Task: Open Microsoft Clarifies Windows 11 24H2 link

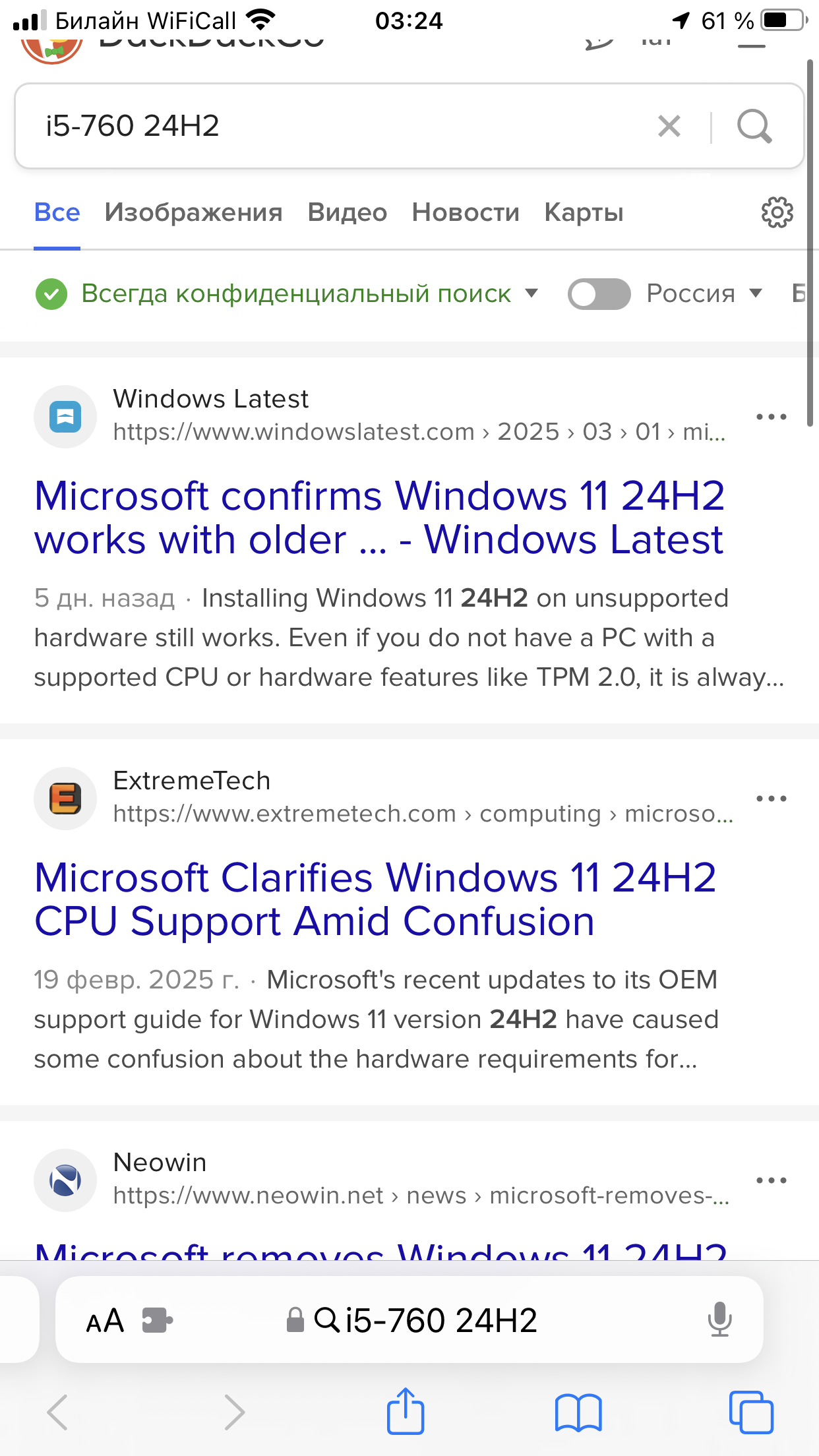Action: click(x=375, y=899)
